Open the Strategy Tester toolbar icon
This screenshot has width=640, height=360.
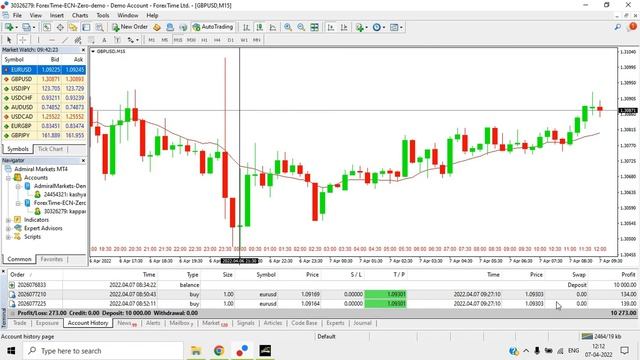[99, 27]
